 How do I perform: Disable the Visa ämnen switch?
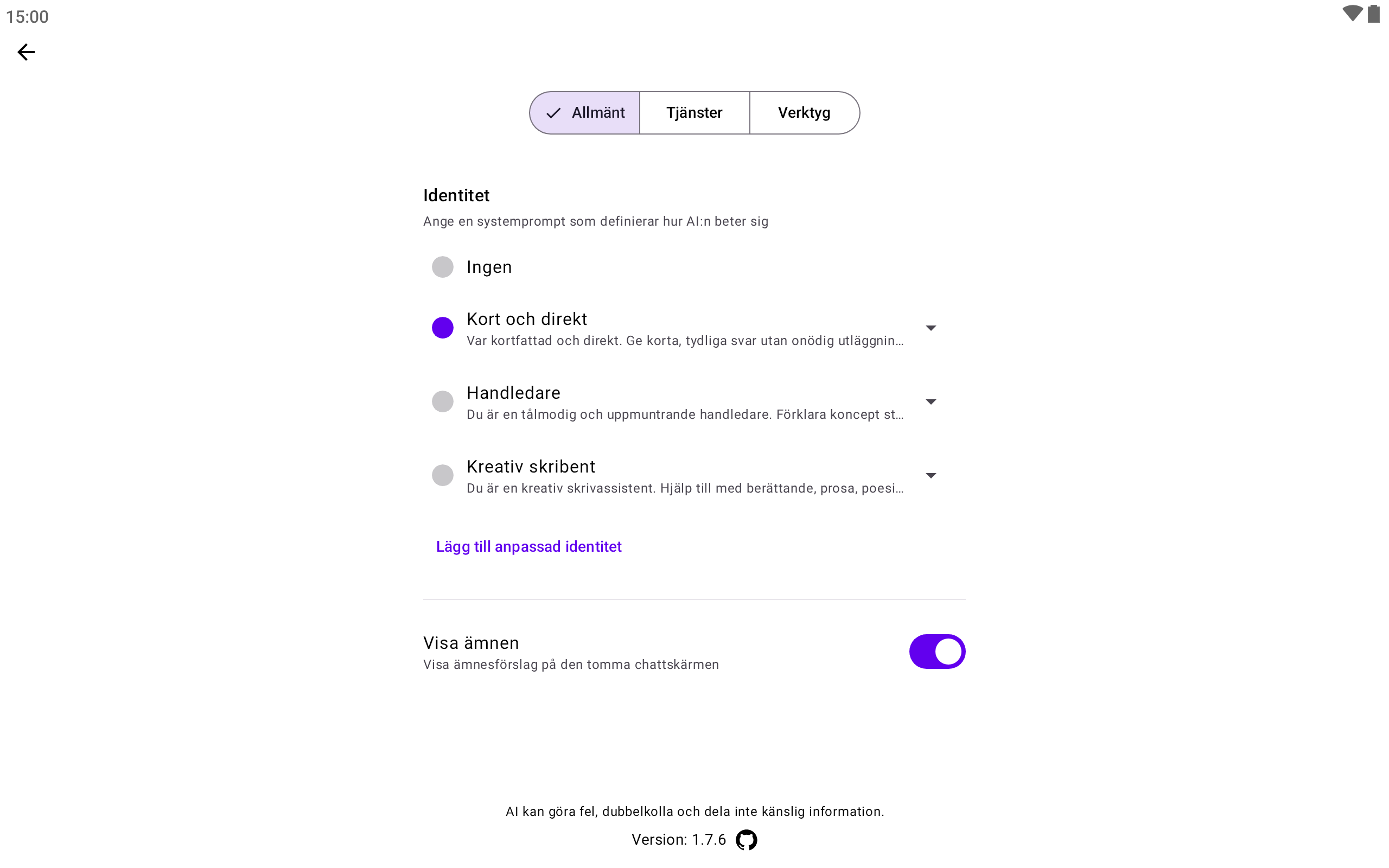coord(936,652)
